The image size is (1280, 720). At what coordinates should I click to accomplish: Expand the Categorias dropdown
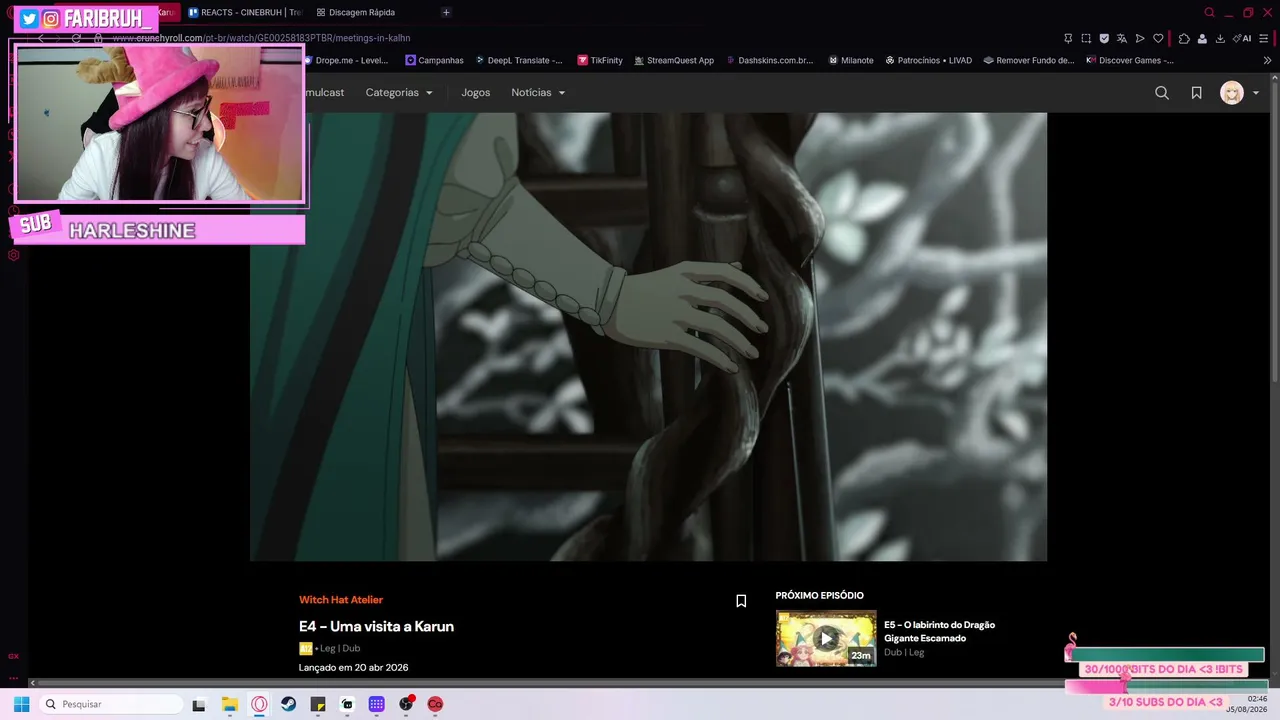pos(399,92)
